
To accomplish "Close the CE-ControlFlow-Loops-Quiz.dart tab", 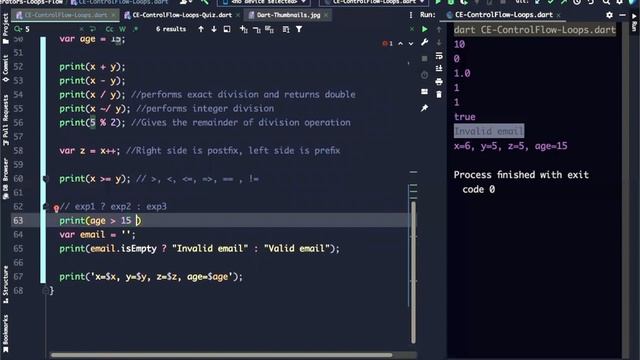I will tap(238, 15).
